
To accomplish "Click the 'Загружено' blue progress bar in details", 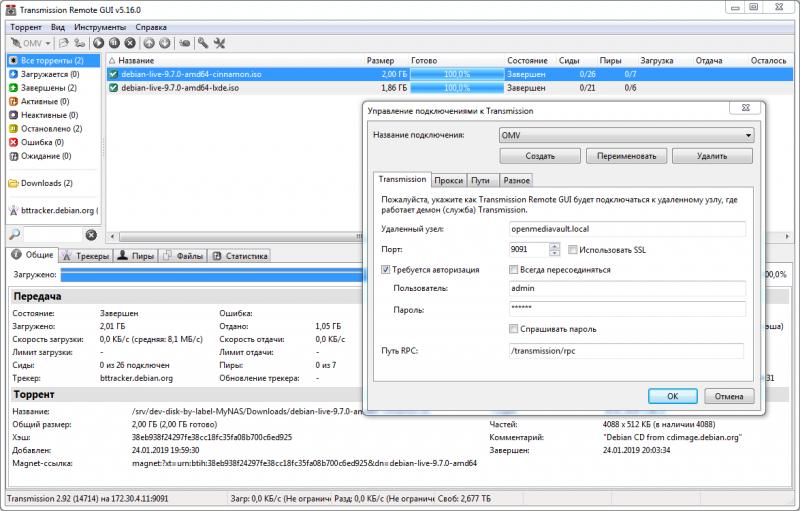I will pyautogui.click(x=211, y=275).
